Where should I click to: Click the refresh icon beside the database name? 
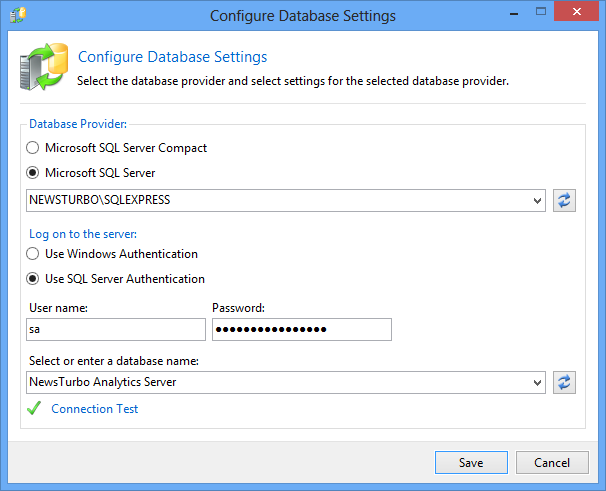(565, 382)
